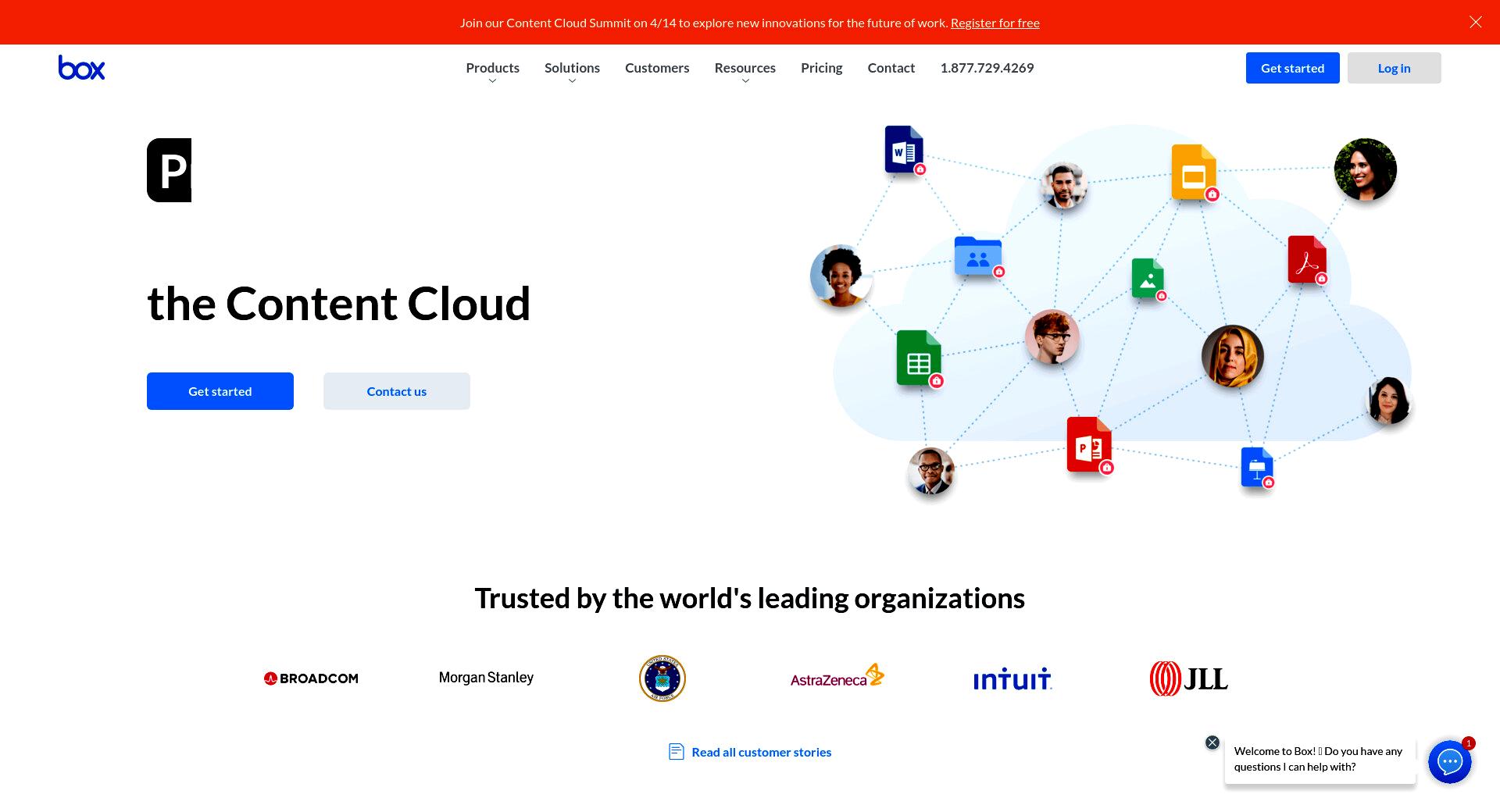The image size is (1500, 812).
Task: Click the red PowerPoint file icon
Action: 1089,444
